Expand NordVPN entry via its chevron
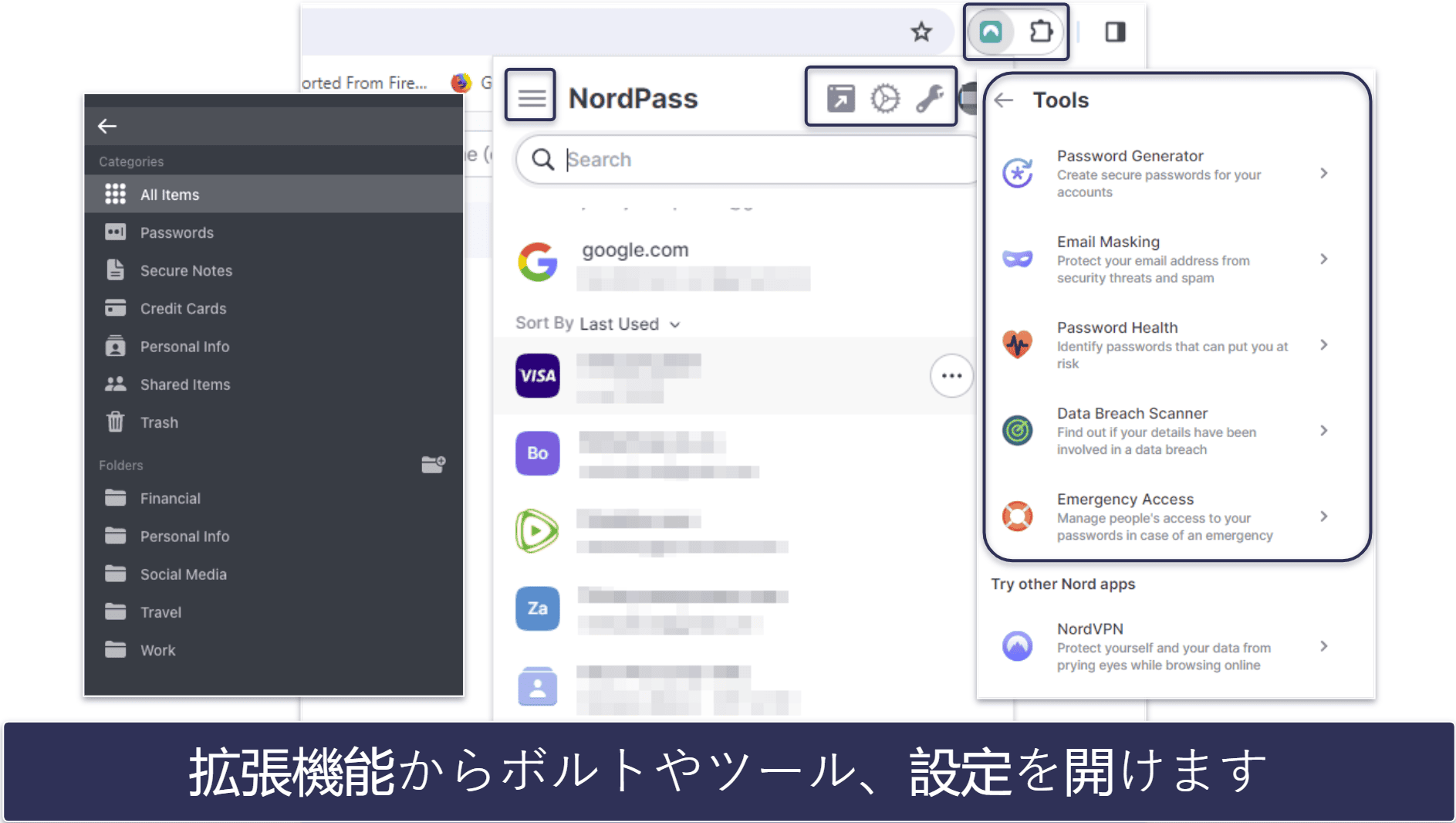 tap(1324, 645)
